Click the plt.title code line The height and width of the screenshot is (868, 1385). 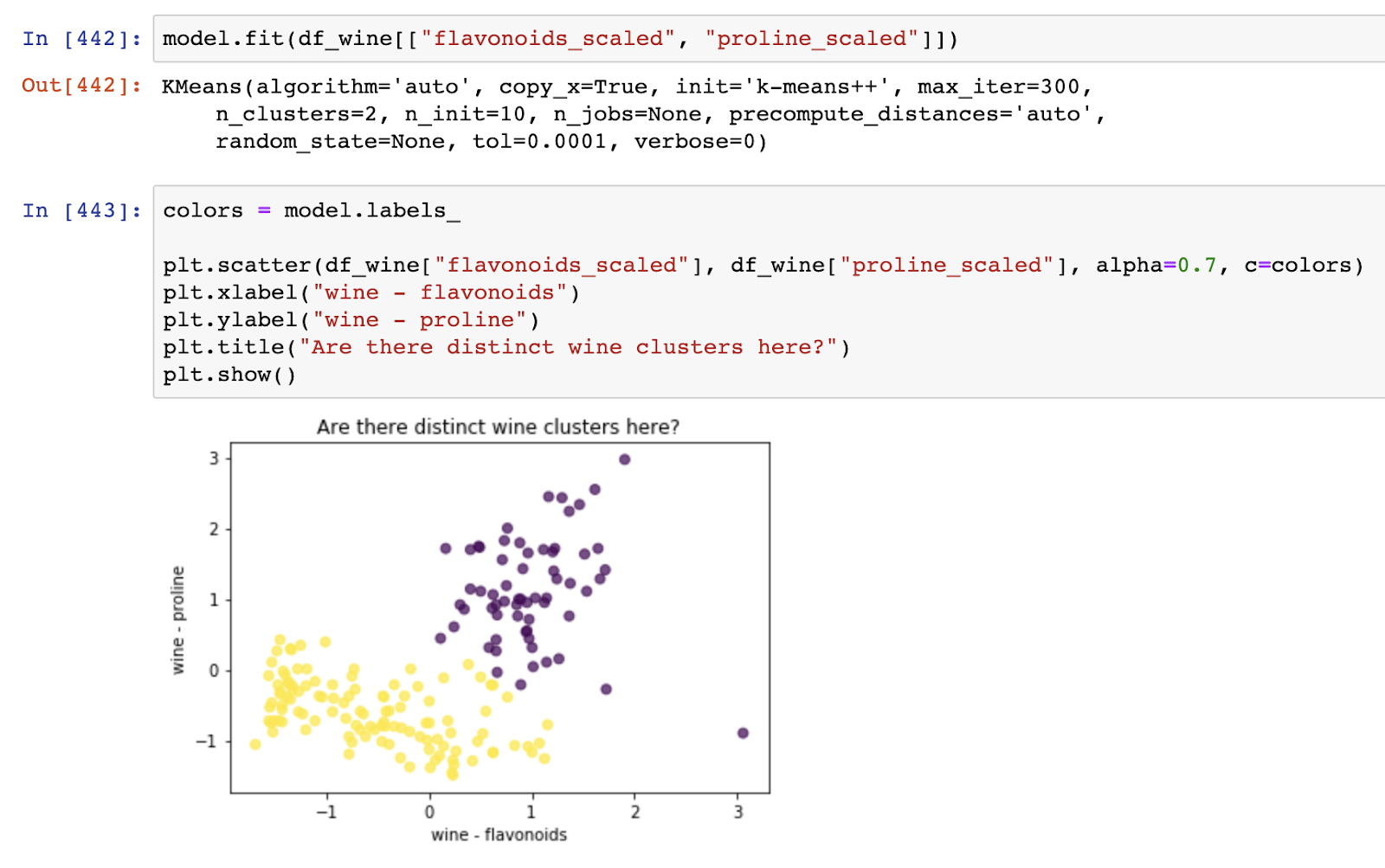[506, 348]
